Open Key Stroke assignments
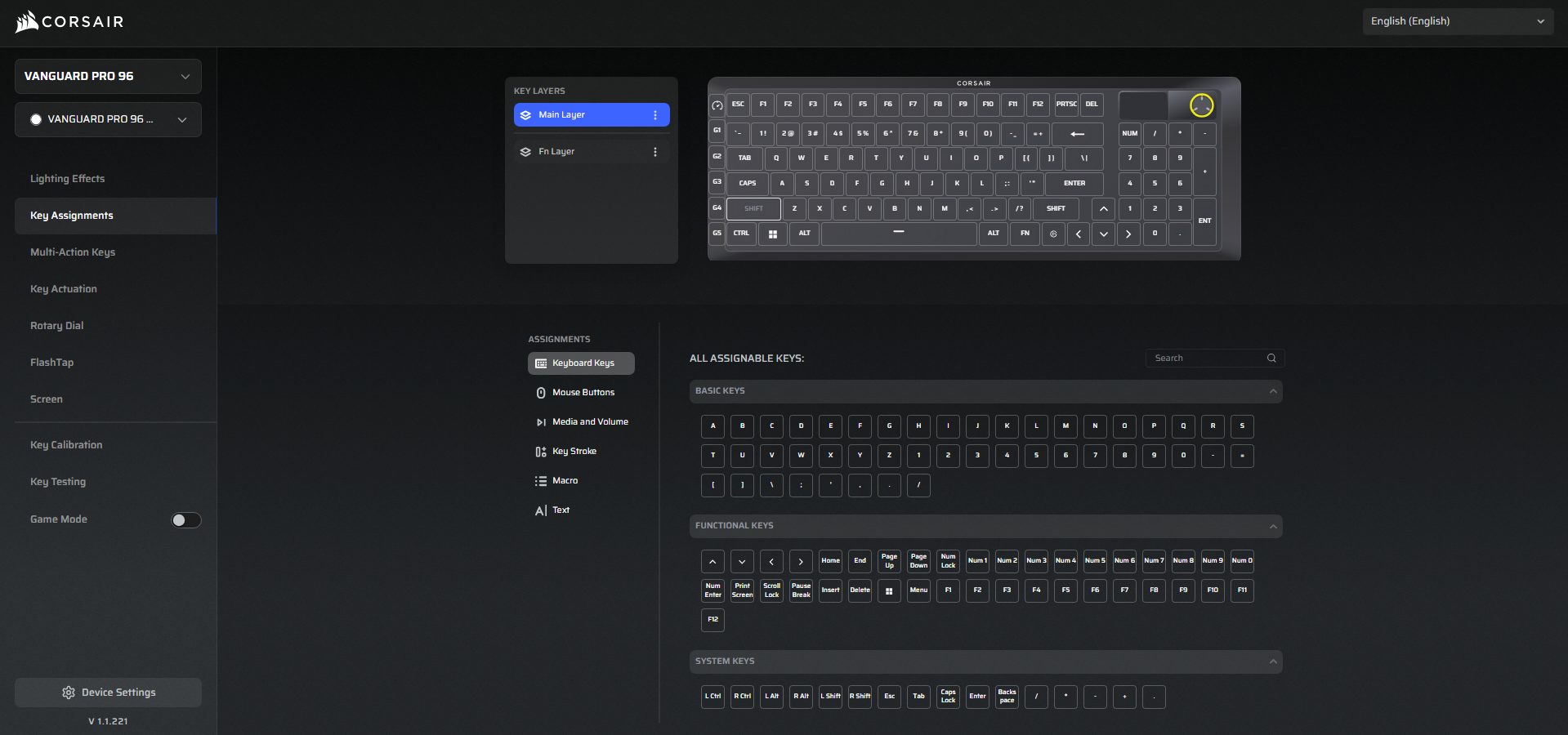The height and width of the screenshot is (735, 1568). click(582, 452)
